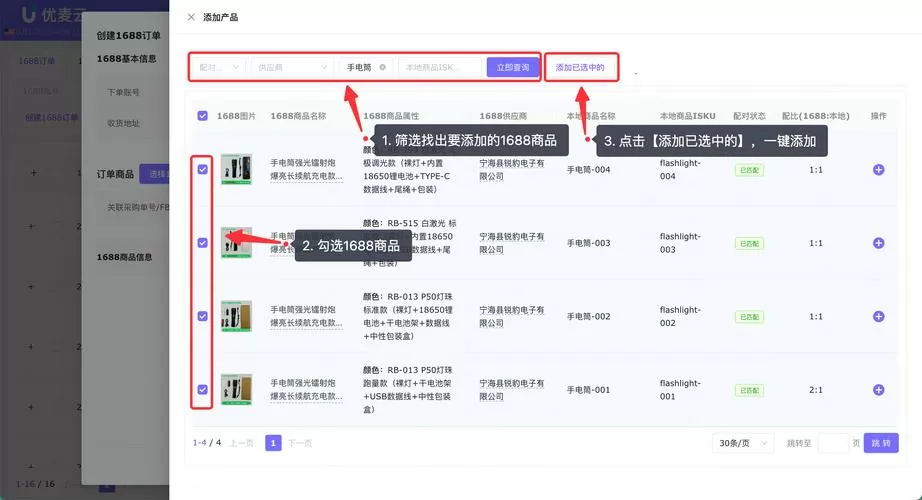Viewport: 922px width, 500px height.
Task: Click the 配对状态 column header
Action: pyautogui.click(x=749, y=116)
